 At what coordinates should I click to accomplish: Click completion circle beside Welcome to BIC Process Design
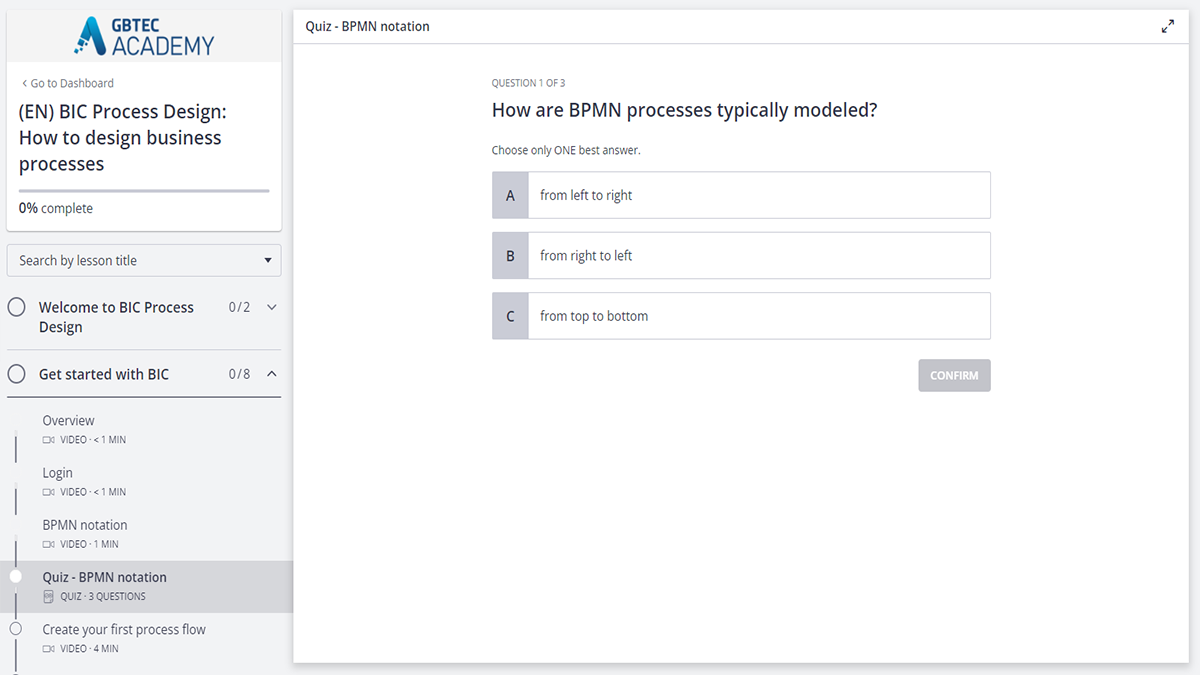tap(17, 307)
